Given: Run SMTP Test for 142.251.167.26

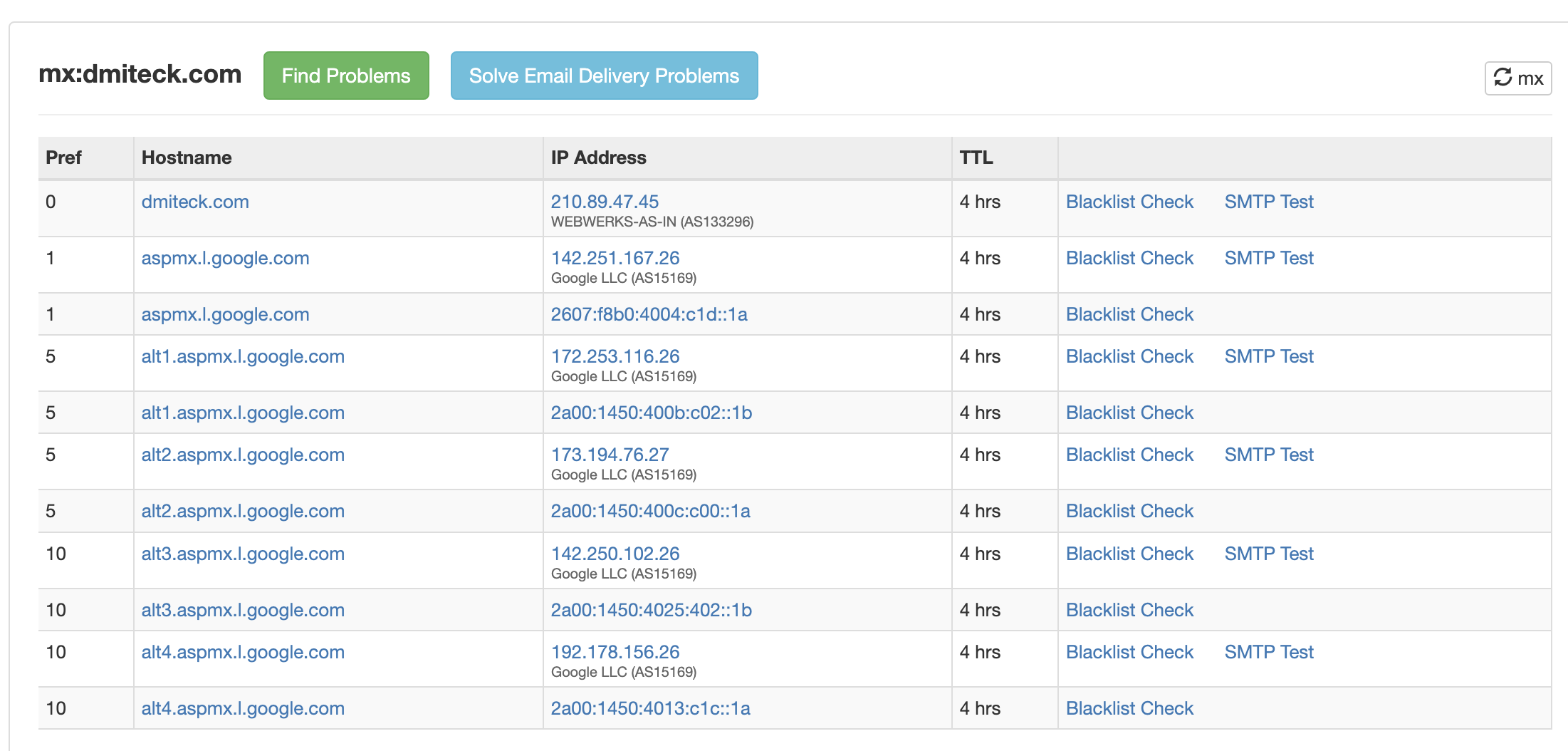Looking at the screenshot, I should (x=1268, y=258).
